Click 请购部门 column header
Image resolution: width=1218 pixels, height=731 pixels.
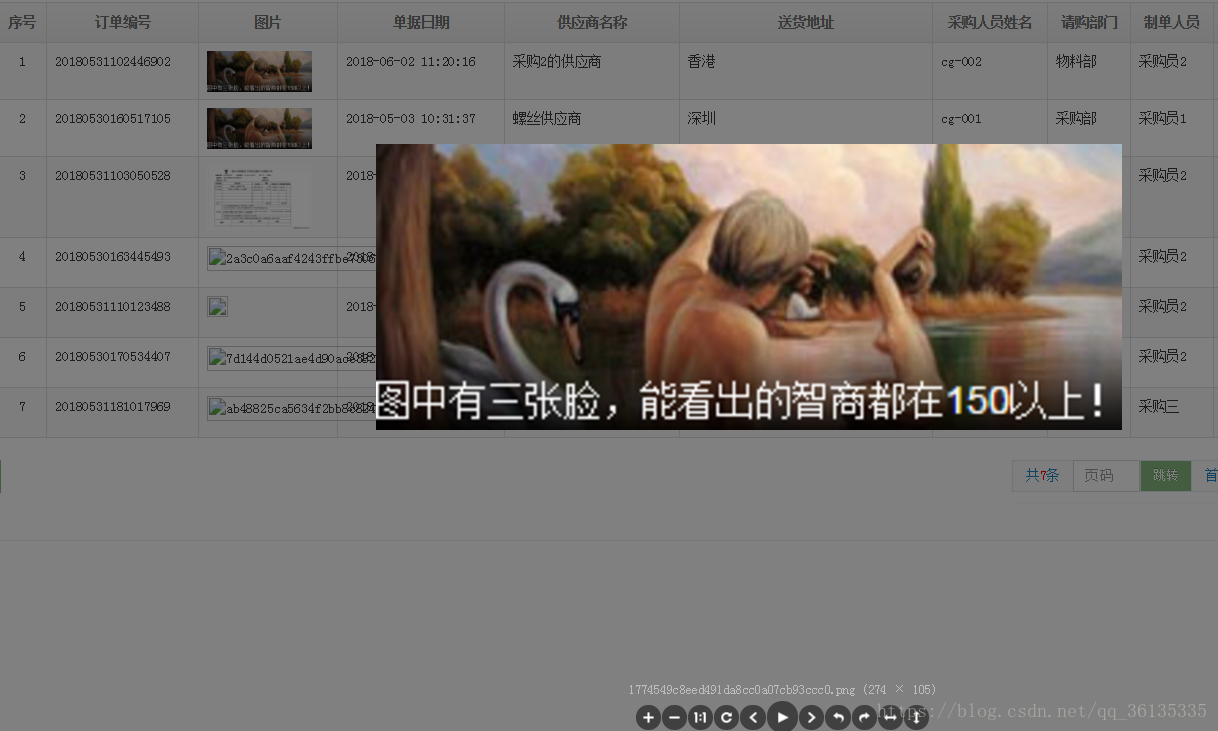pos(1089,22)
